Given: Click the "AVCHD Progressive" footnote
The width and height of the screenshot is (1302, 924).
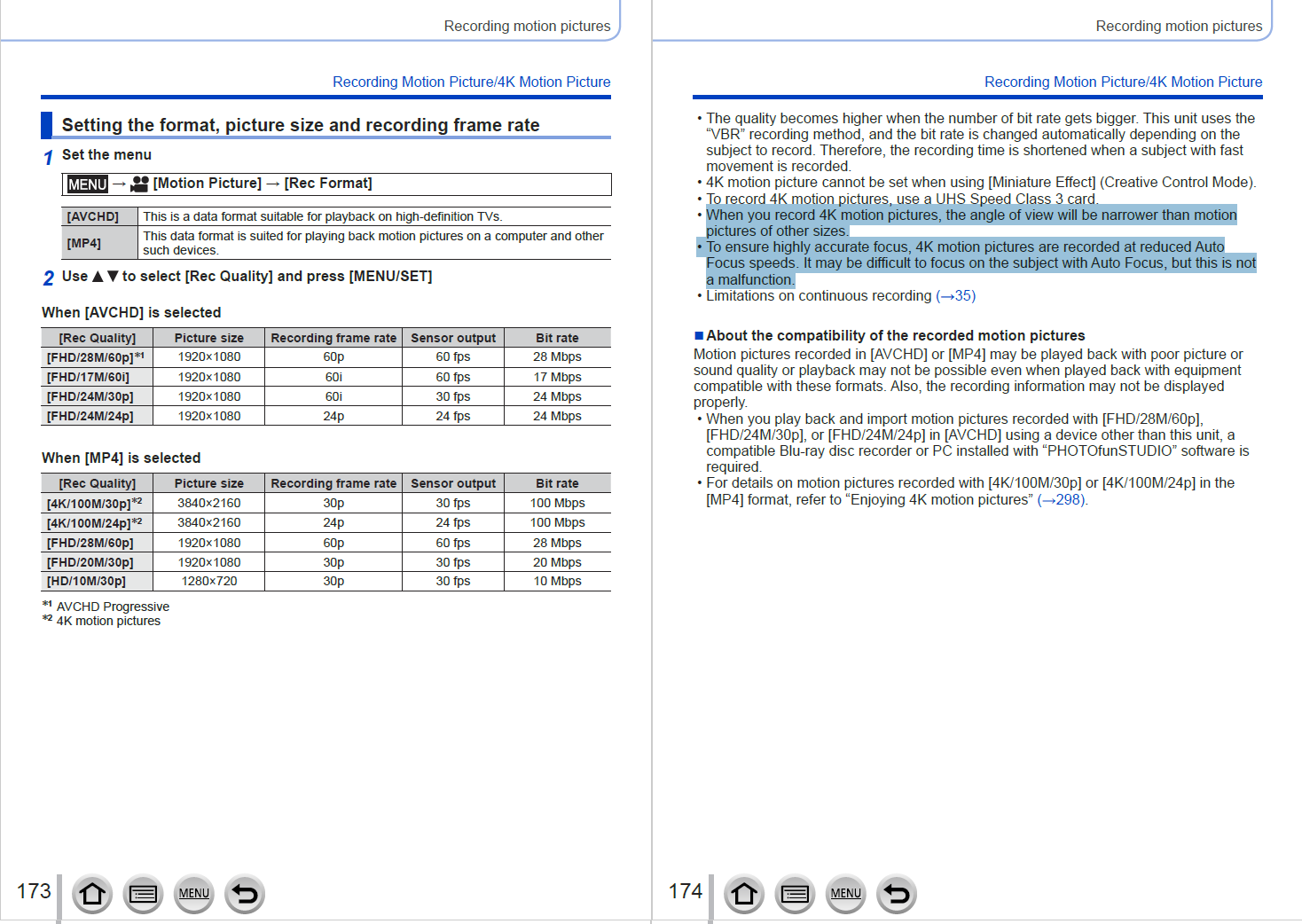Looking at the screenshot, I should (113, 607).
